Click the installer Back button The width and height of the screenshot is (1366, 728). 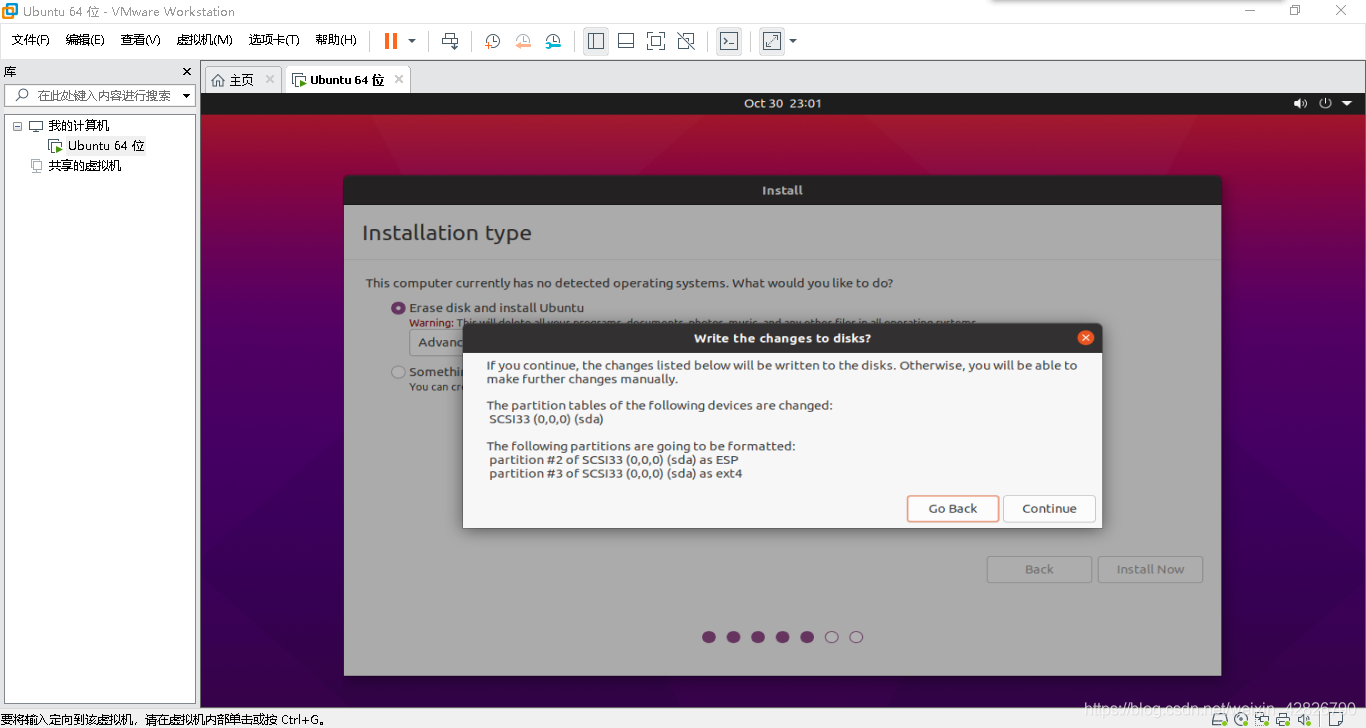click(1039, 569)
